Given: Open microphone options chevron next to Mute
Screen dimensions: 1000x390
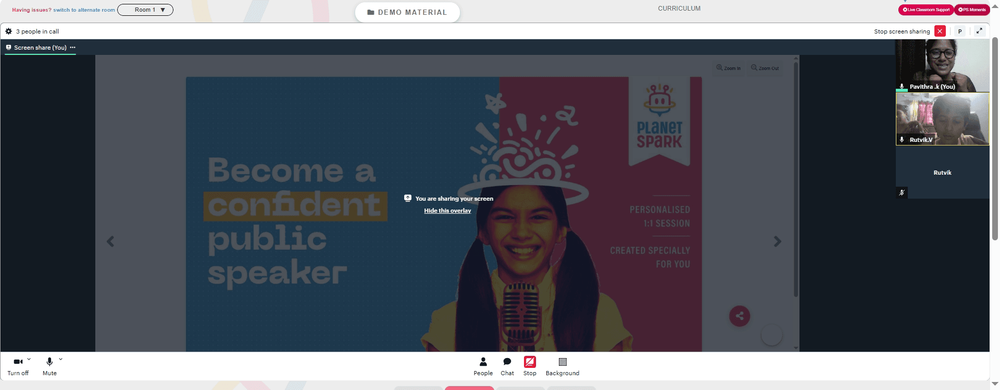Looking at the screenshot, I should pos(61,359).
